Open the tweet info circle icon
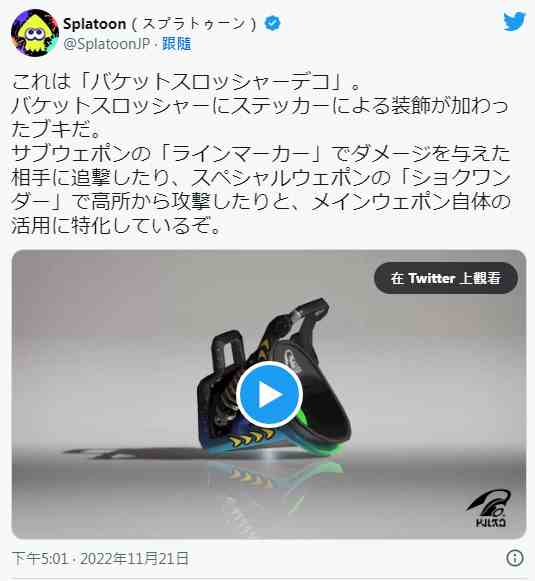Screen dimensions: 535x581 tap(515, 558)
